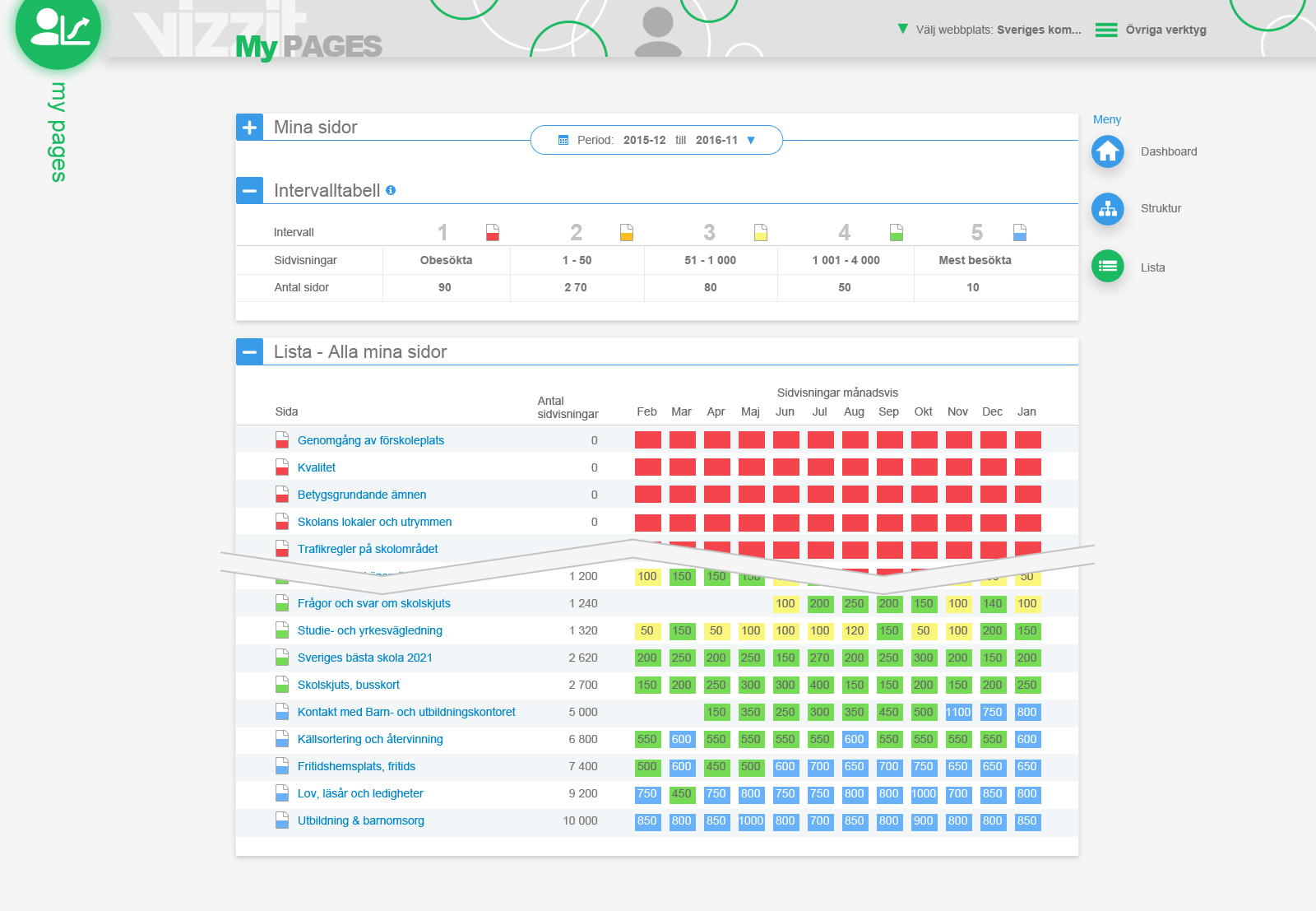Screen dimensions: 1316x911
Task: Click page icon beside Betygsgrundande ämnen
Action: point(282,494)
